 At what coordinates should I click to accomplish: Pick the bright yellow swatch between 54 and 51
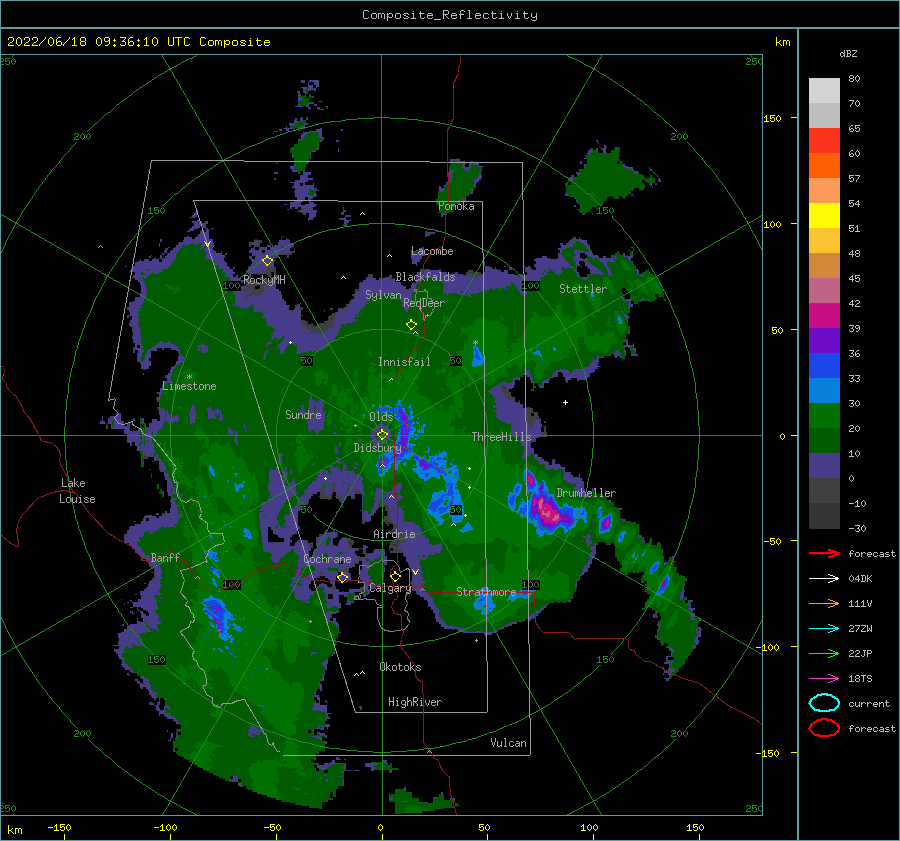click(x=824, y=216)
